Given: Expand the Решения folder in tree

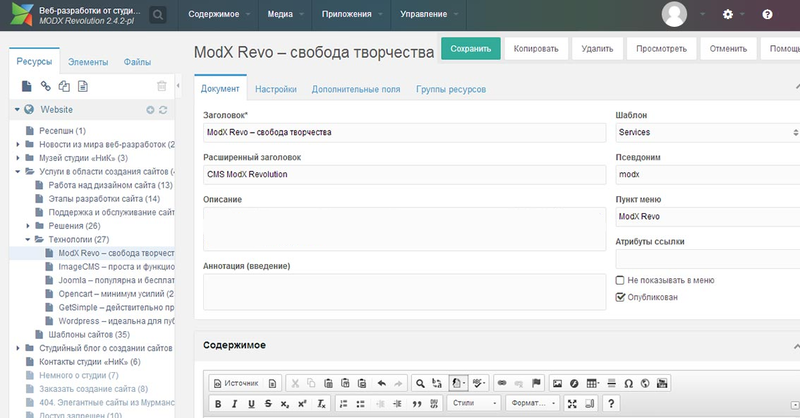Looking at the screenshot, I should click(29, 226).
